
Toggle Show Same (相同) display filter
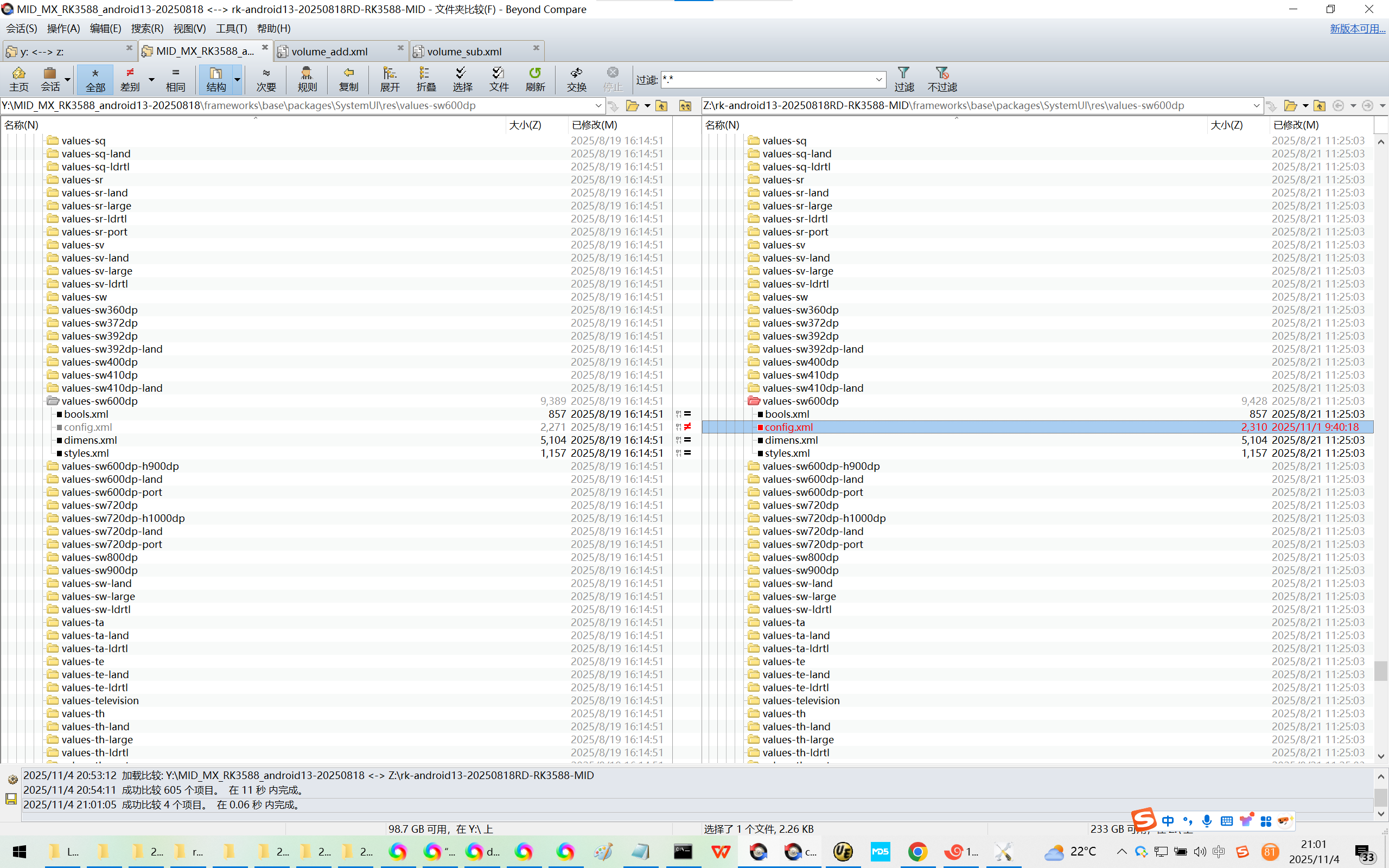(175, 79)
